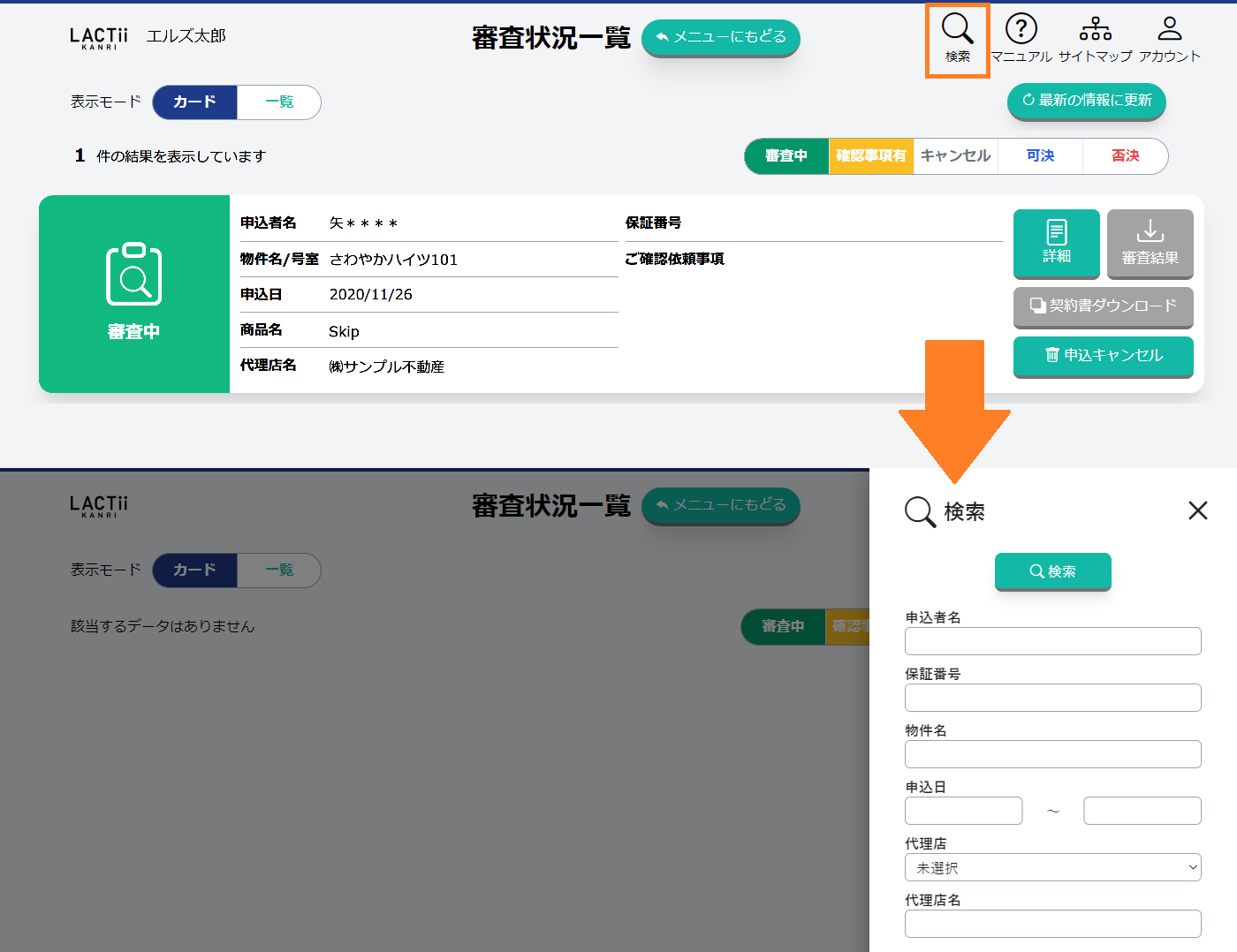The width and height of the screenshot is (1237, 952).
Task: Click the 申込者名 input field in search panel
Action: coord(1052,641)
